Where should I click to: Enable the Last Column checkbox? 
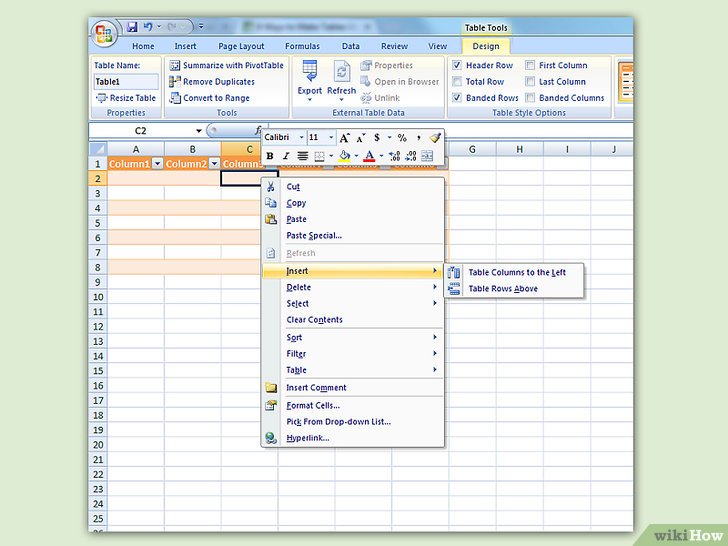[x=530, y=82]
